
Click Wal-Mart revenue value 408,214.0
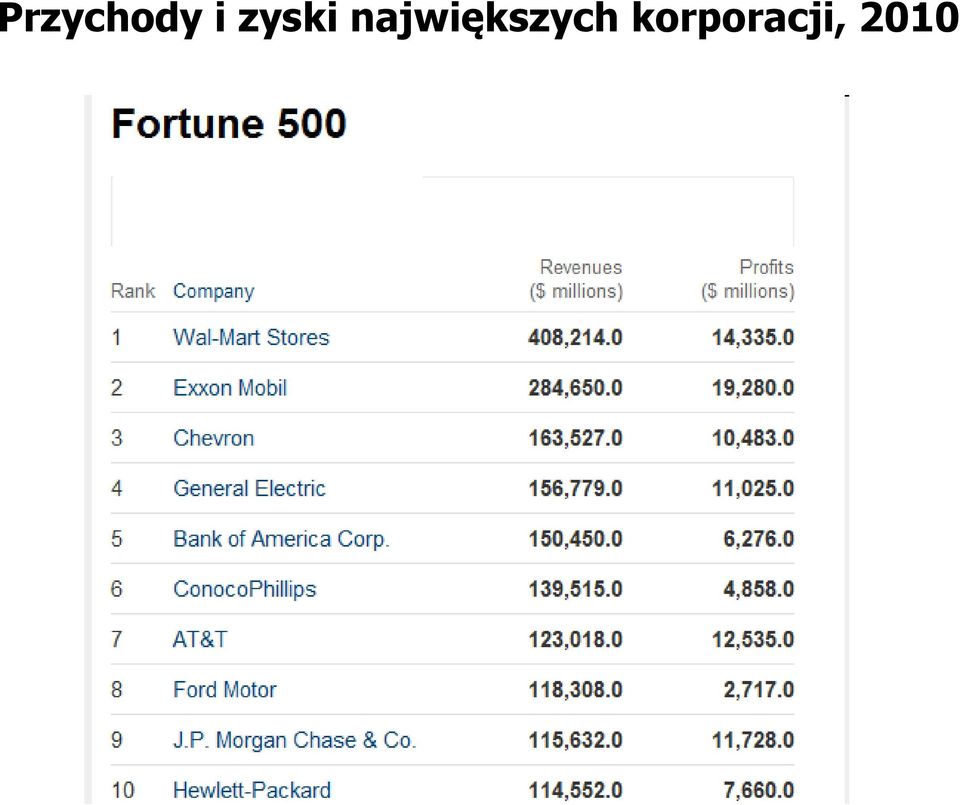point(576,337)
